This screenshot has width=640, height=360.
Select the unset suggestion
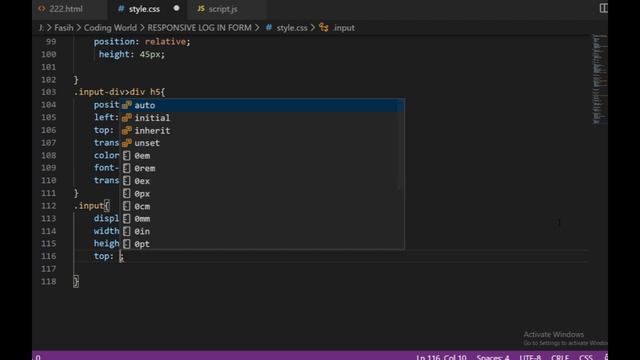coord(262,143)
